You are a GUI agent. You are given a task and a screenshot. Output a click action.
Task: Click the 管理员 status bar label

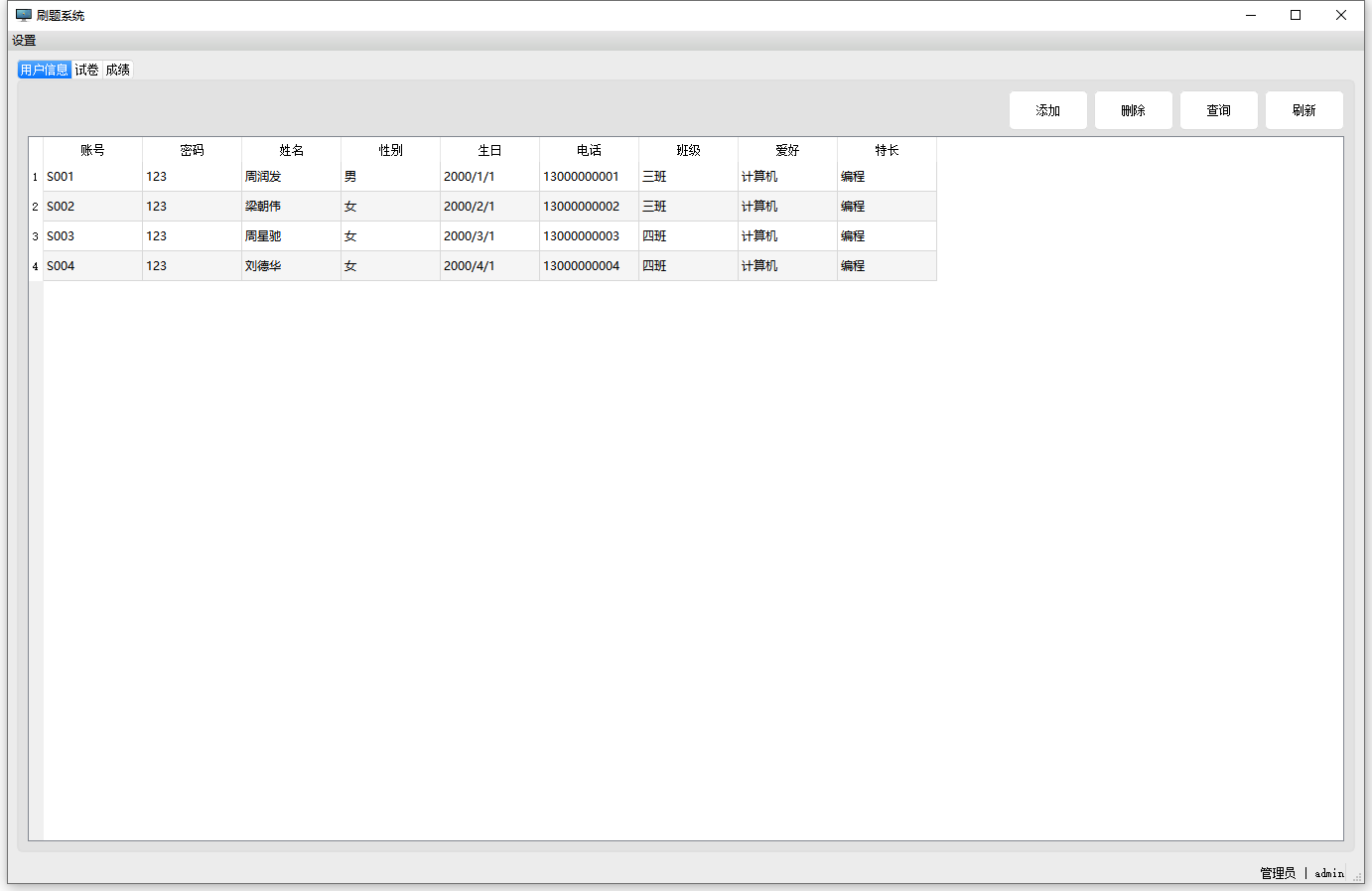1278,873
